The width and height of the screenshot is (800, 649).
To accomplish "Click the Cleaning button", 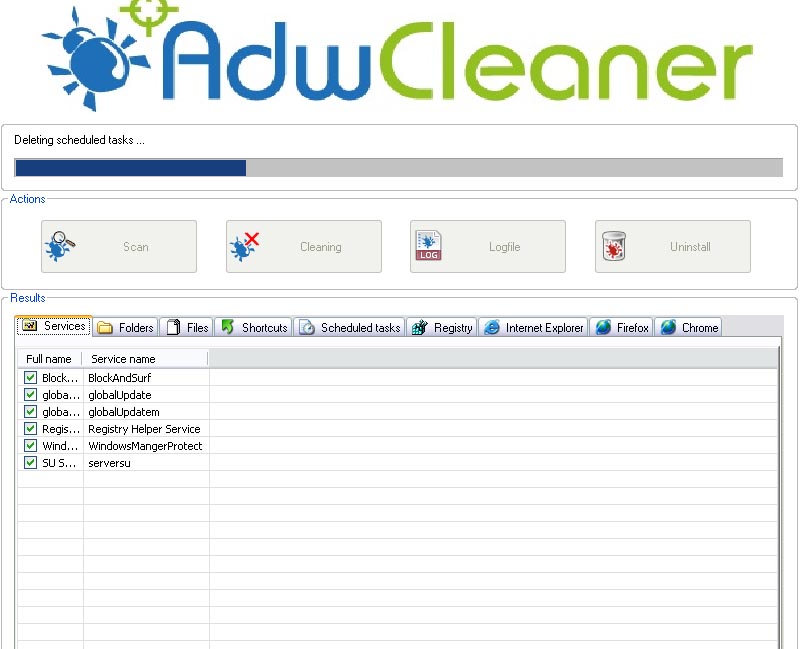I will [x=304, y=246].
